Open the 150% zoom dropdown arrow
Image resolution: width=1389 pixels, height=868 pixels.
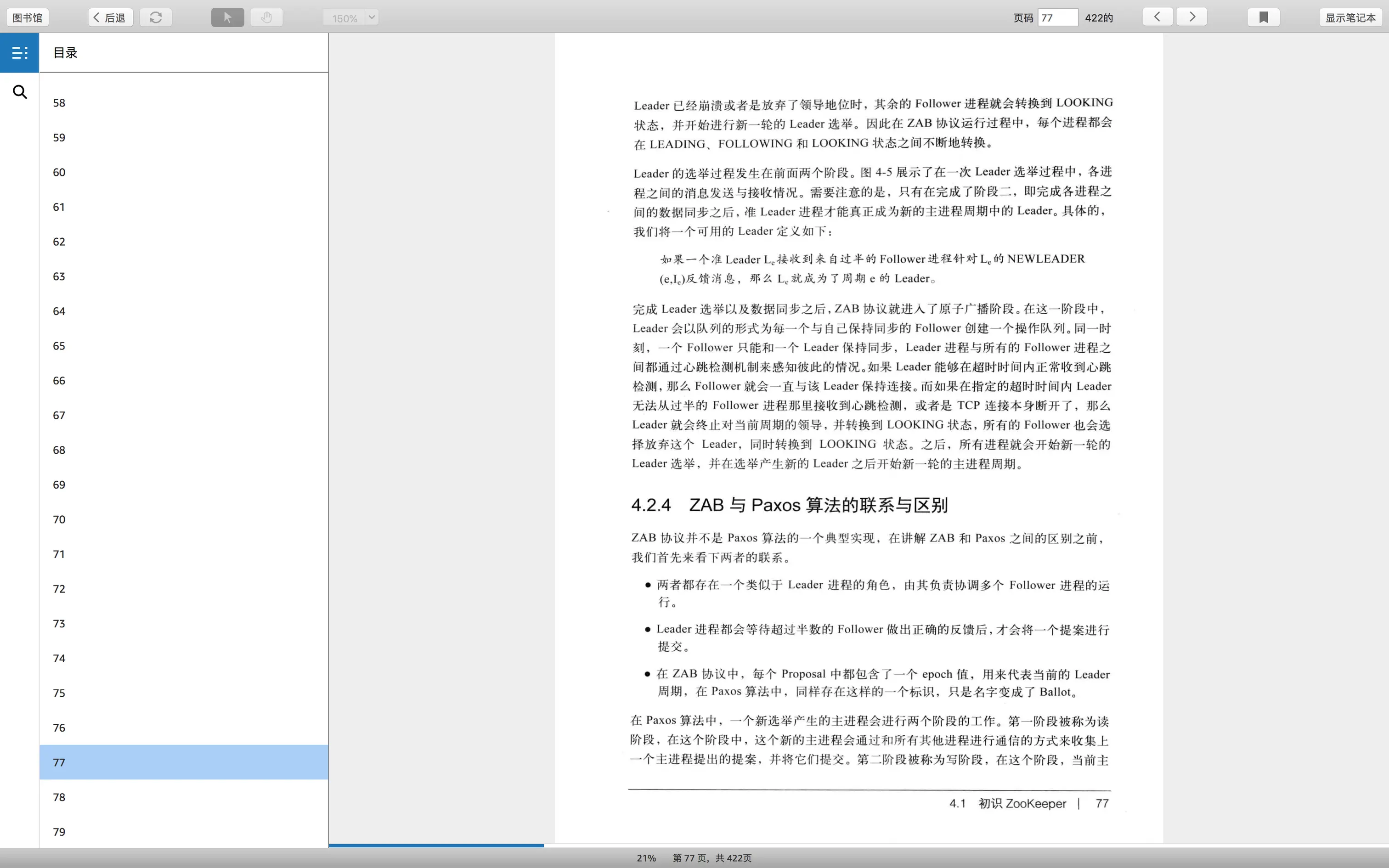point(372,17)
